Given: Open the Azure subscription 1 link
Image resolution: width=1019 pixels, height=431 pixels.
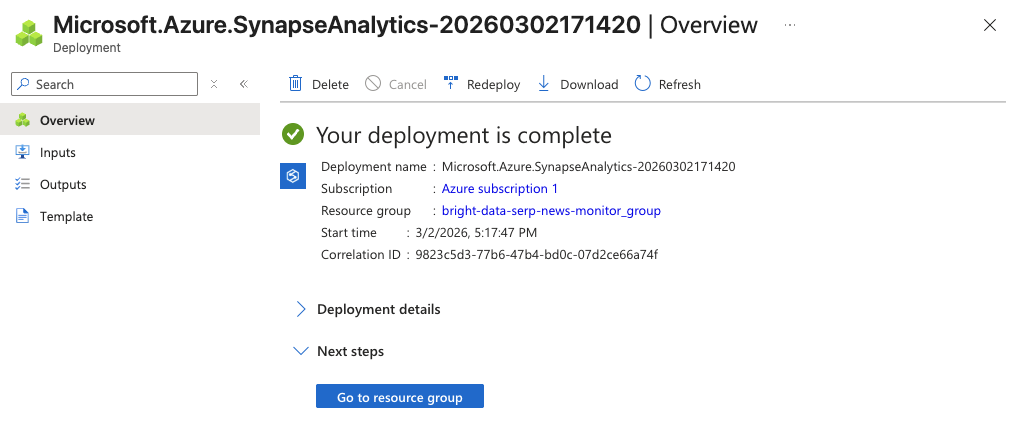Looking at the screenshot, I should point(500,189).
